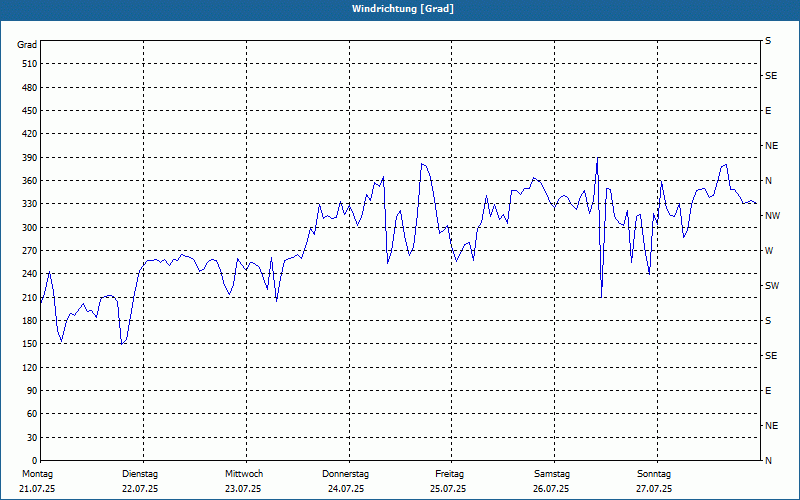Click the 240 degree axis label
800x500 pixels.
pos(30,273)
